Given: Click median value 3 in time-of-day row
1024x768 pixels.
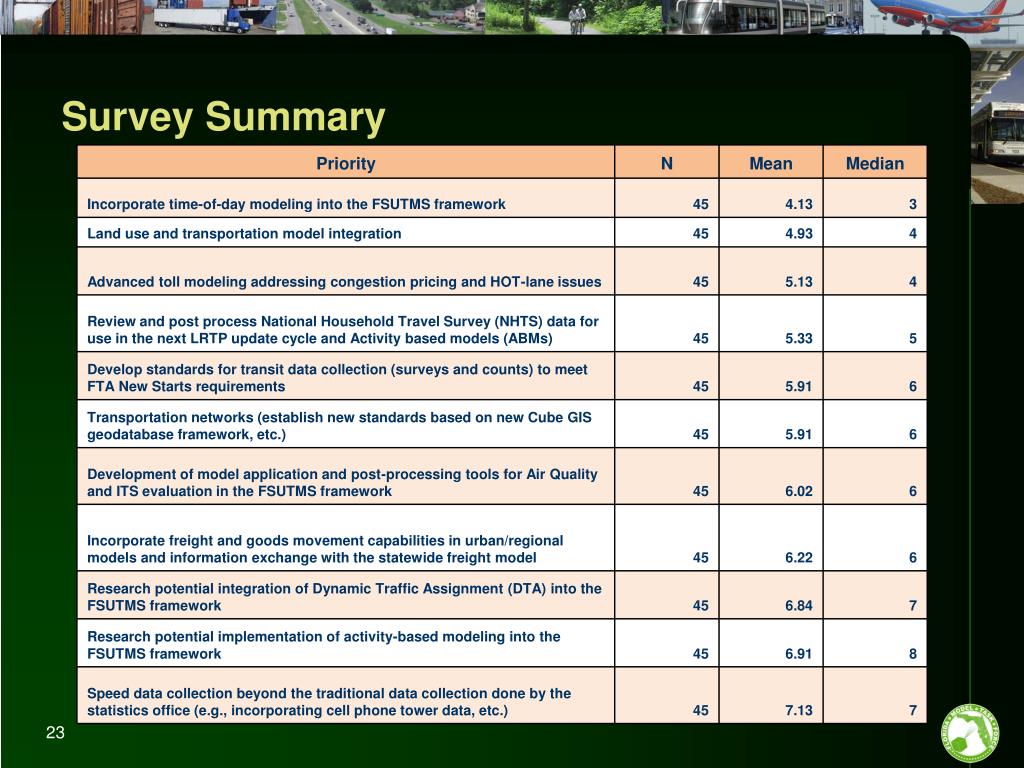Looking at the screenshot, I should (912, 204).
